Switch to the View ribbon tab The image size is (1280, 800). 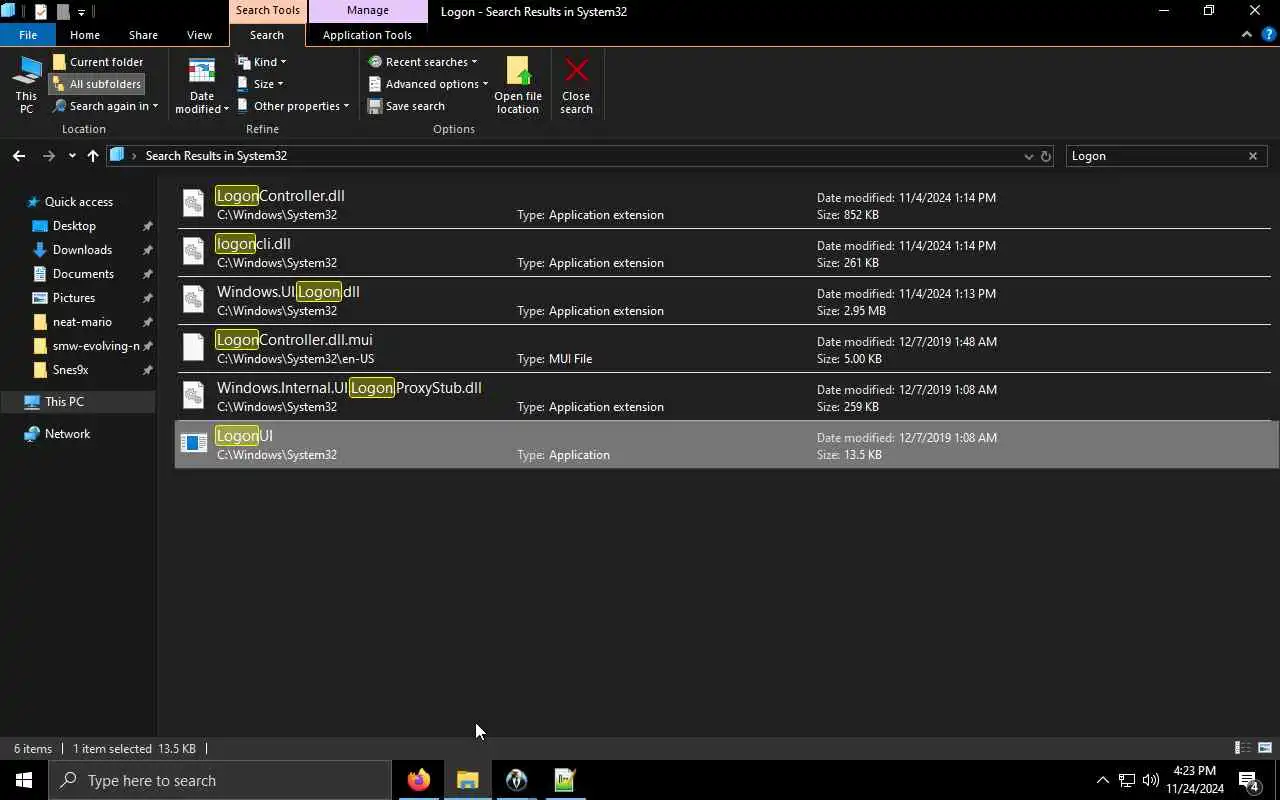pos(199,35)
